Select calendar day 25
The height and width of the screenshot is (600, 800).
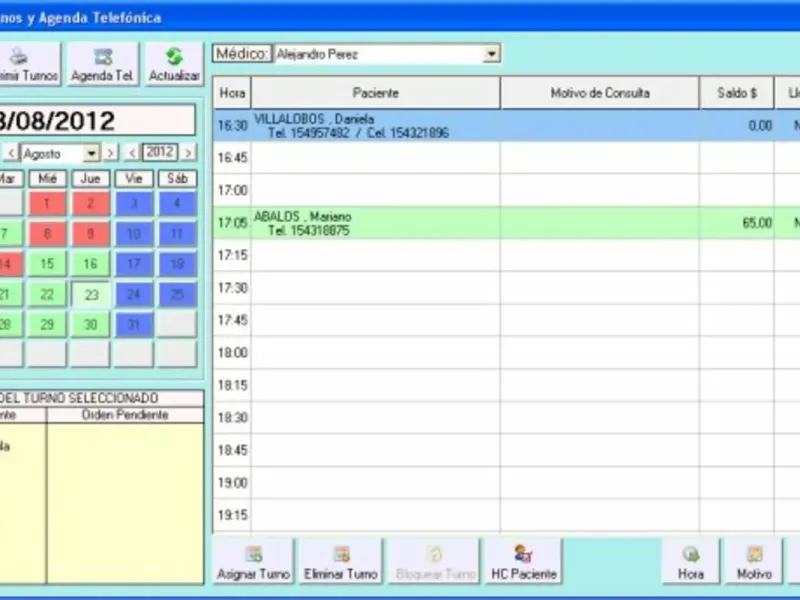[177, 294]
